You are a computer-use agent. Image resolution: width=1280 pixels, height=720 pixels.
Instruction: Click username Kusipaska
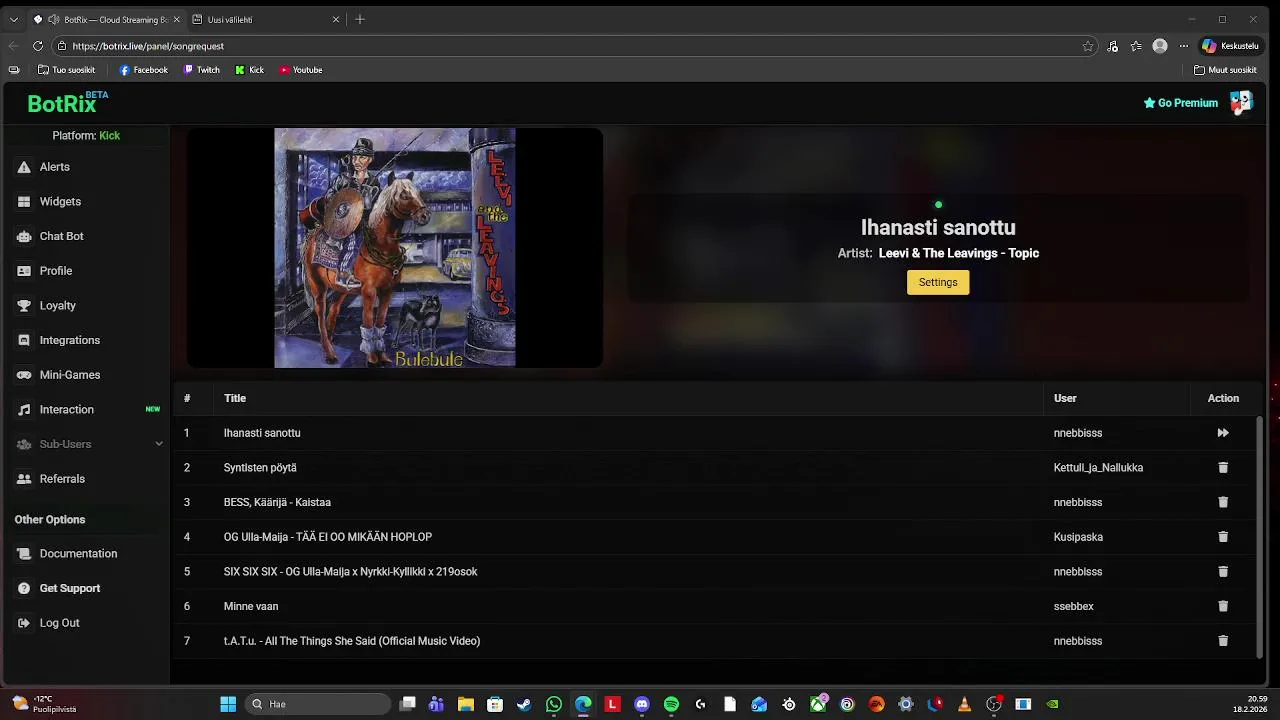click(1078, 537)
